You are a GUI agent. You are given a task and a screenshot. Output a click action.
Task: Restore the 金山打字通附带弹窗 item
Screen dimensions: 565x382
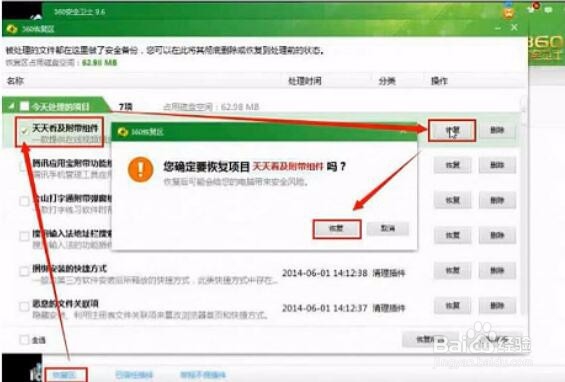(452, 200)
